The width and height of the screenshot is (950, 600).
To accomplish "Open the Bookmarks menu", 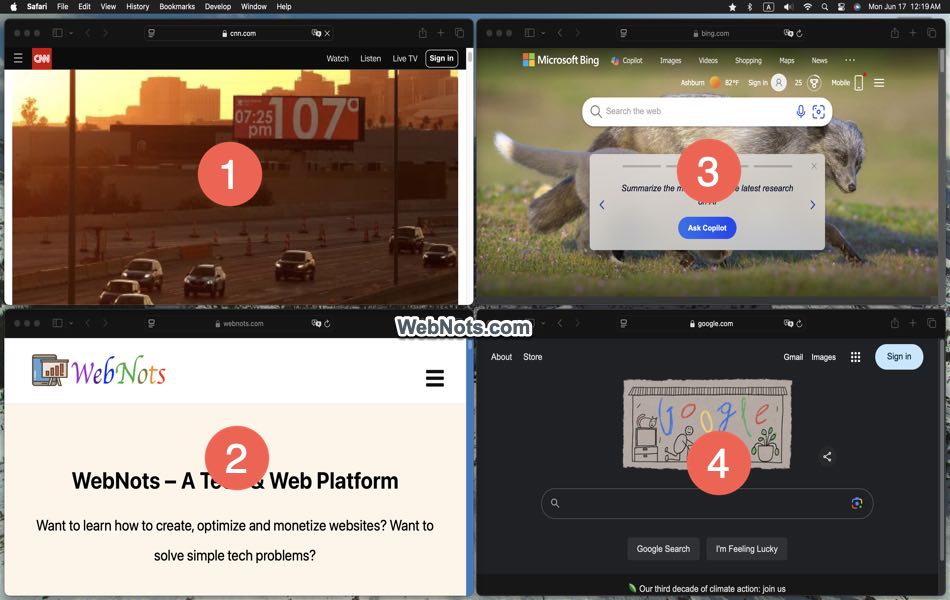I will point(177,7).
